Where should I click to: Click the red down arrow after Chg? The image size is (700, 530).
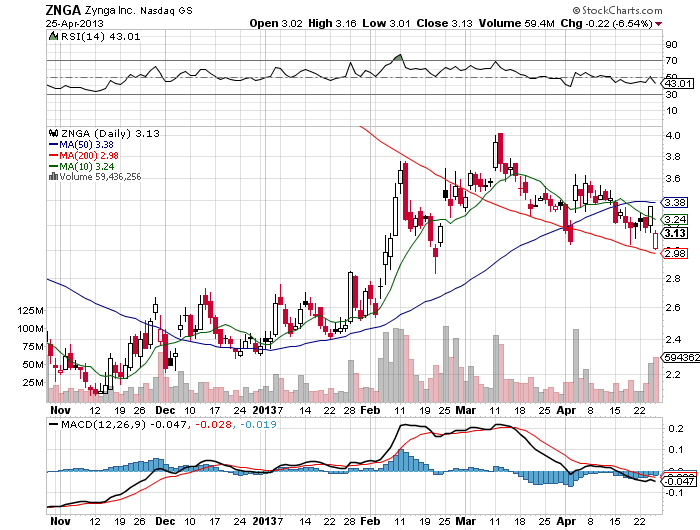pyautogui.click(x=658, y=24)
